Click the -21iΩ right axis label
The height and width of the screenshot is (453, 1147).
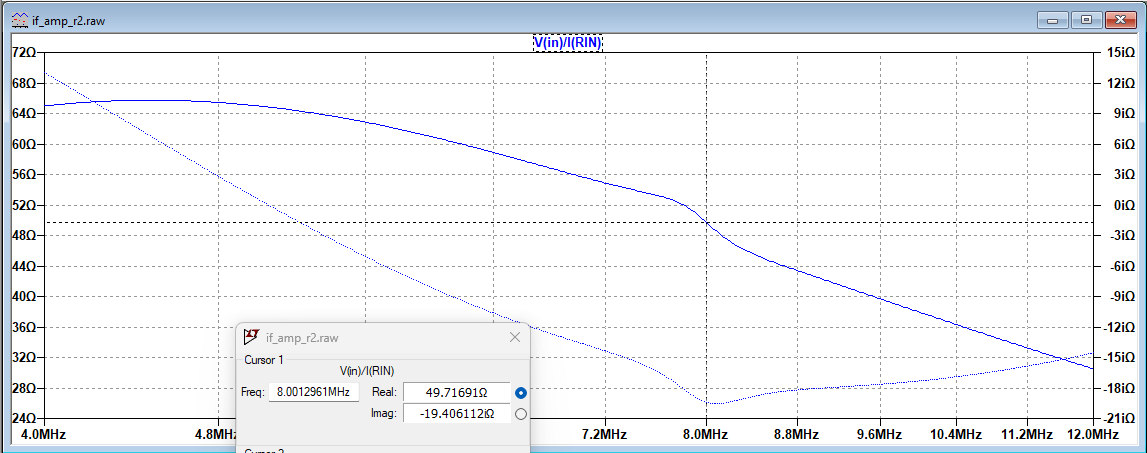tap(1119, 419)
